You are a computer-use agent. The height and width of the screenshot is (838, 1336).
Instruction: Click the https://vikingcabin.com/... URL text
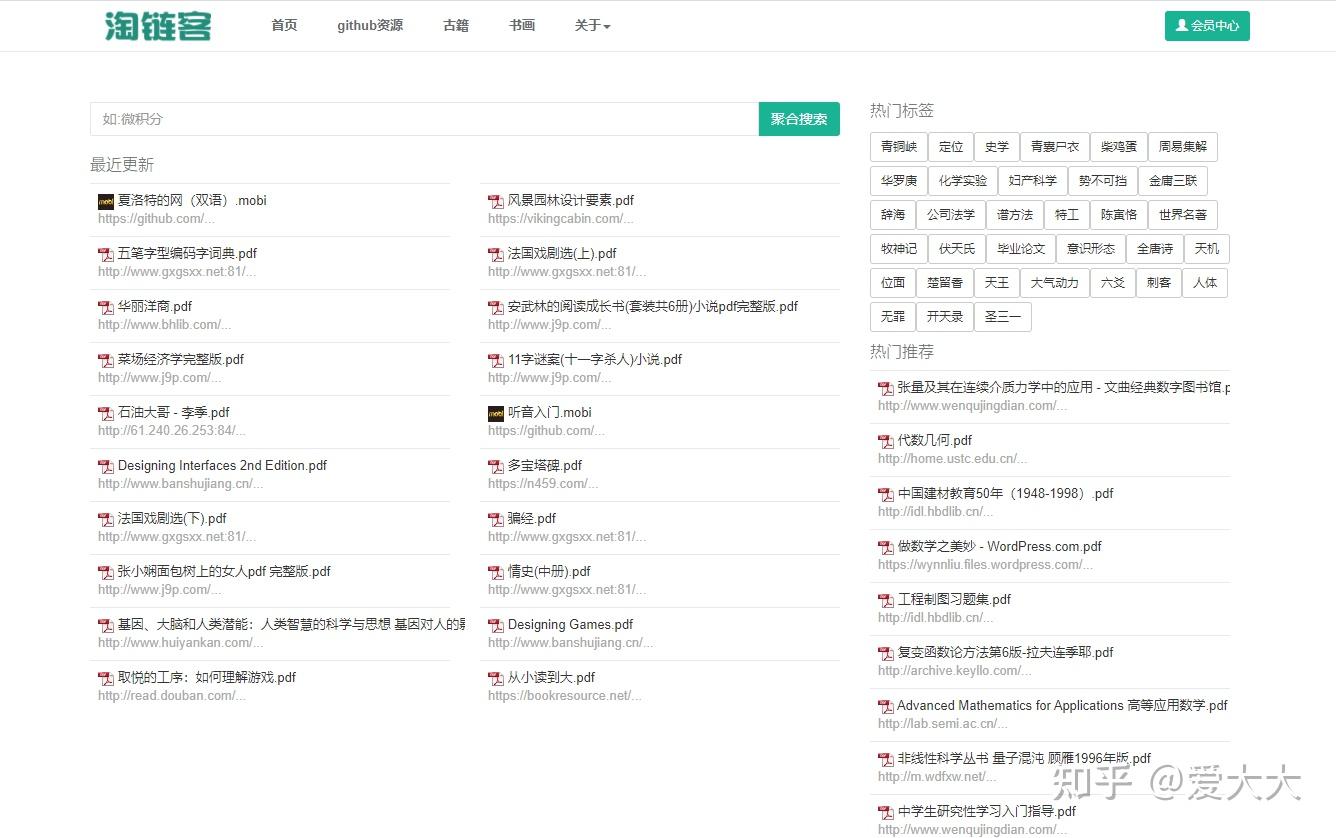pyautogui.click(x=560, y=219)
